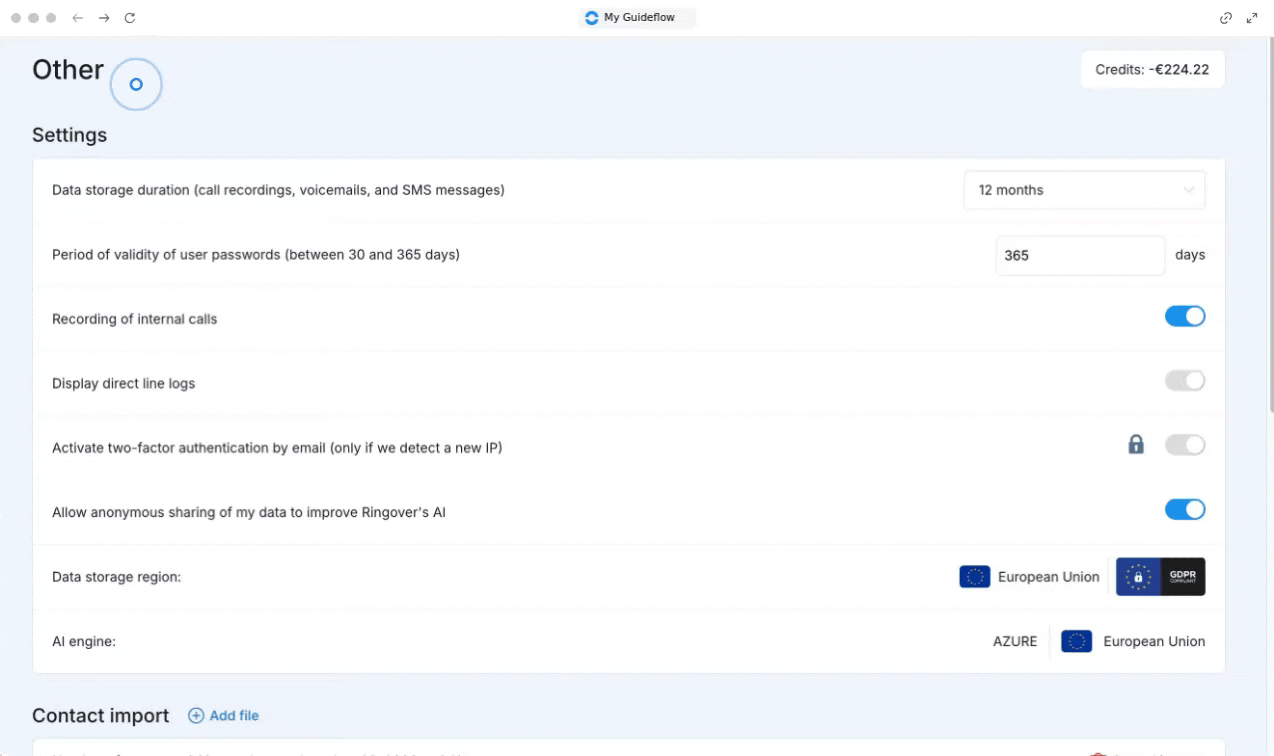Click the Credits balance button
Screen dimensions: 1274x756
tap(1152, 70)
